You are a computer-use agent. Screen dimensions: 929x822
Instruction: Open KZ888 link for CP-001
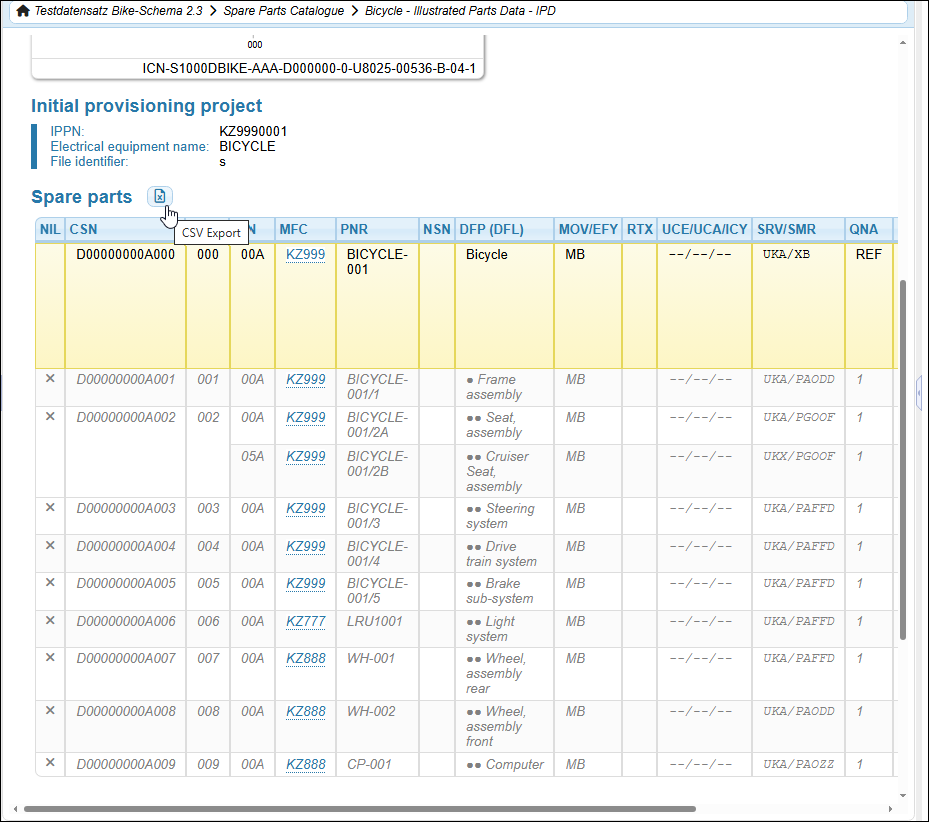click(305, 765)
